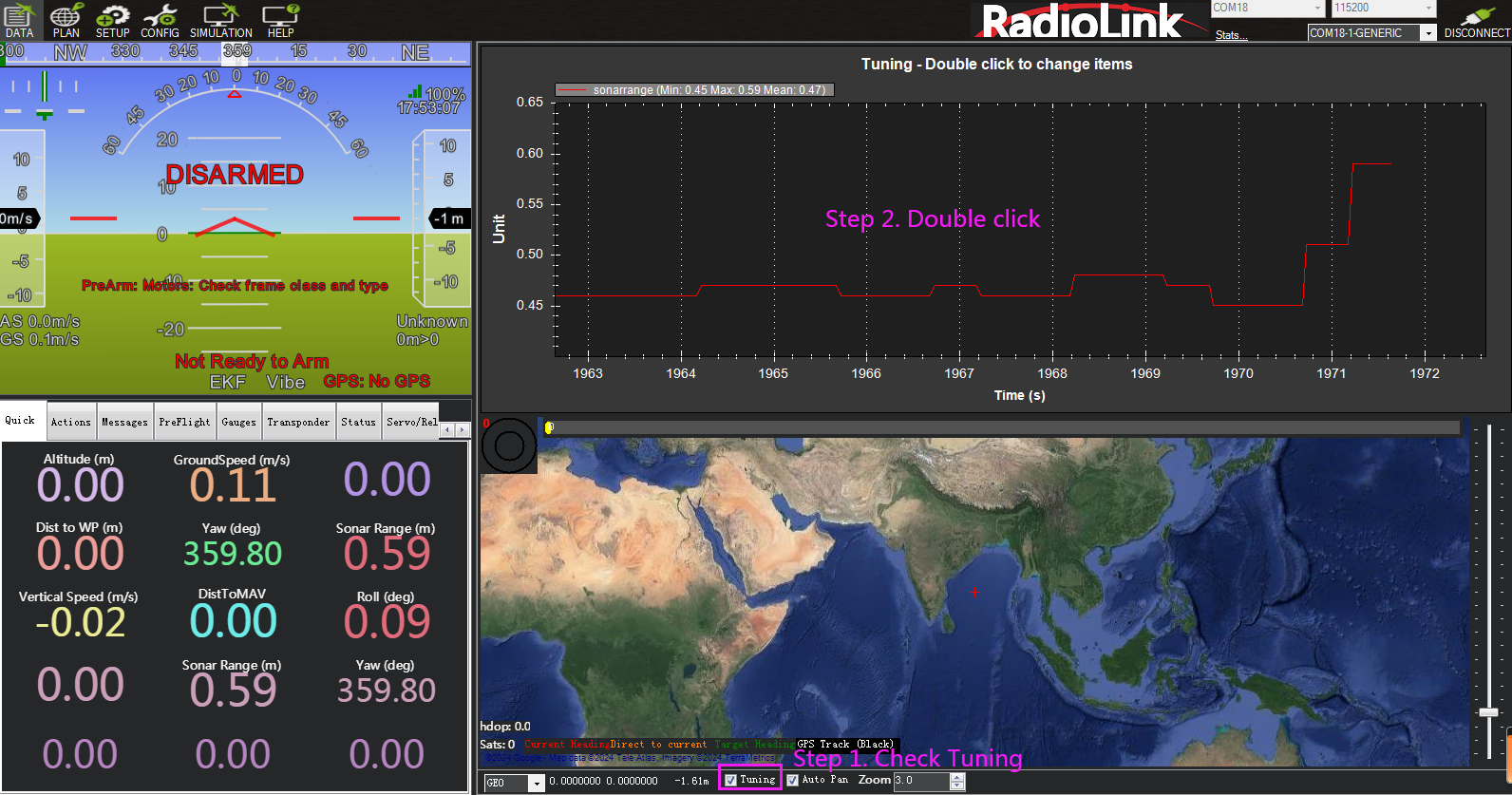The height and width of the screenshot is (795, 1512).
Task: Switch to the PreFlight tab
Action: coord(184,422)
